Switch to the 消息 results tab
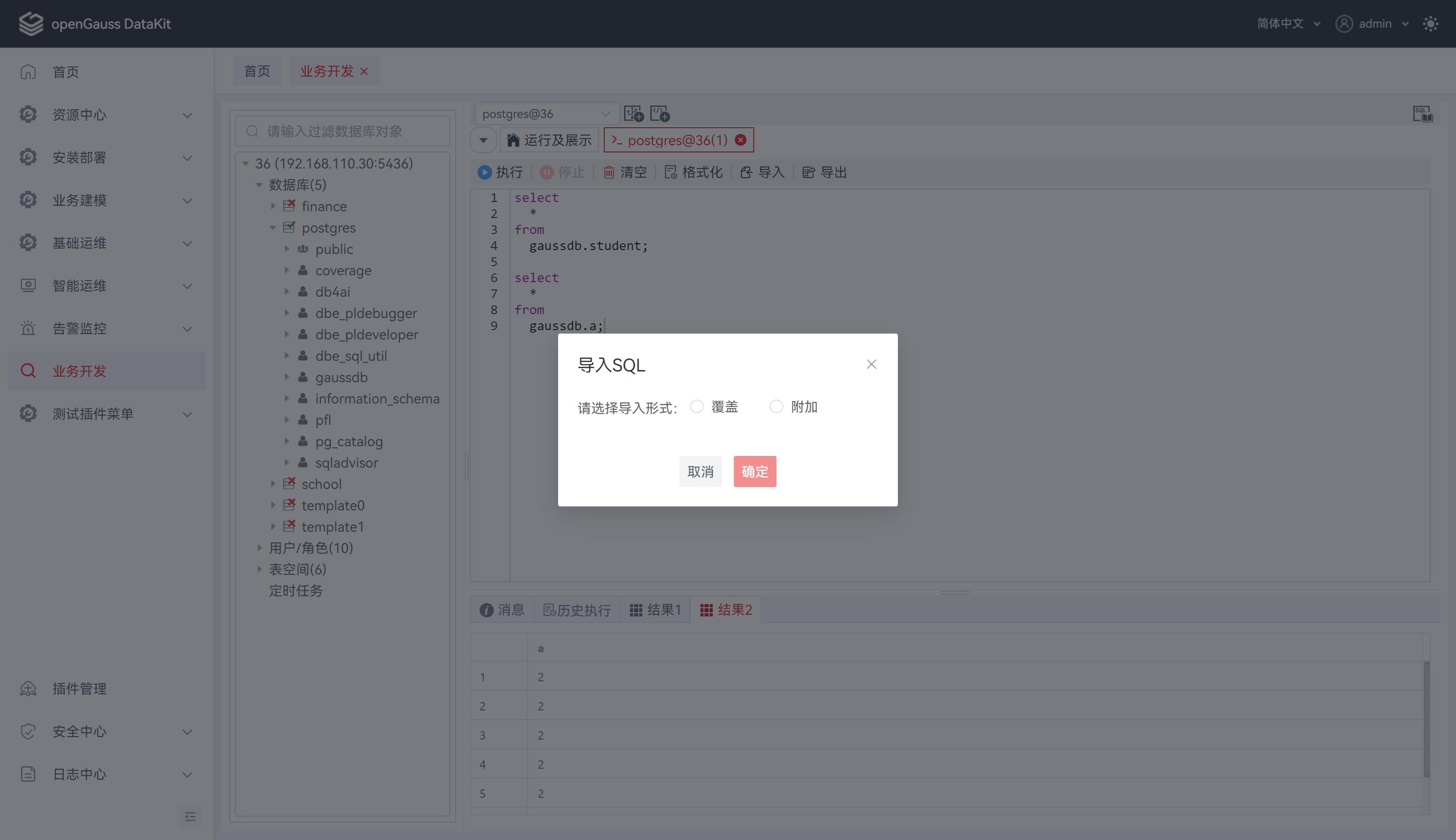Image resolution: width=1456 pixels, height=840 pixels. [x=502, y=610]
